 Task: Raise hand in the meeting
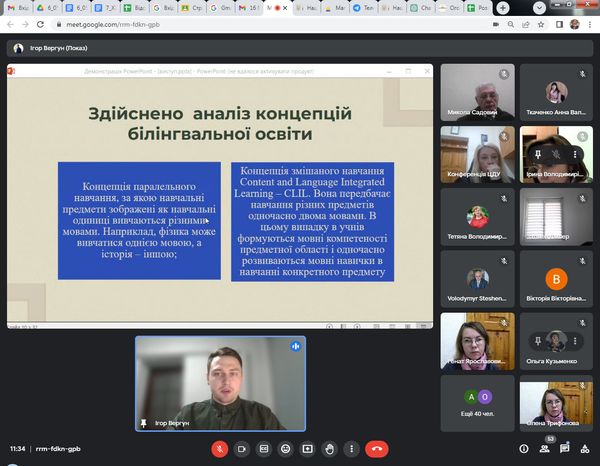[x=330, y=449]
